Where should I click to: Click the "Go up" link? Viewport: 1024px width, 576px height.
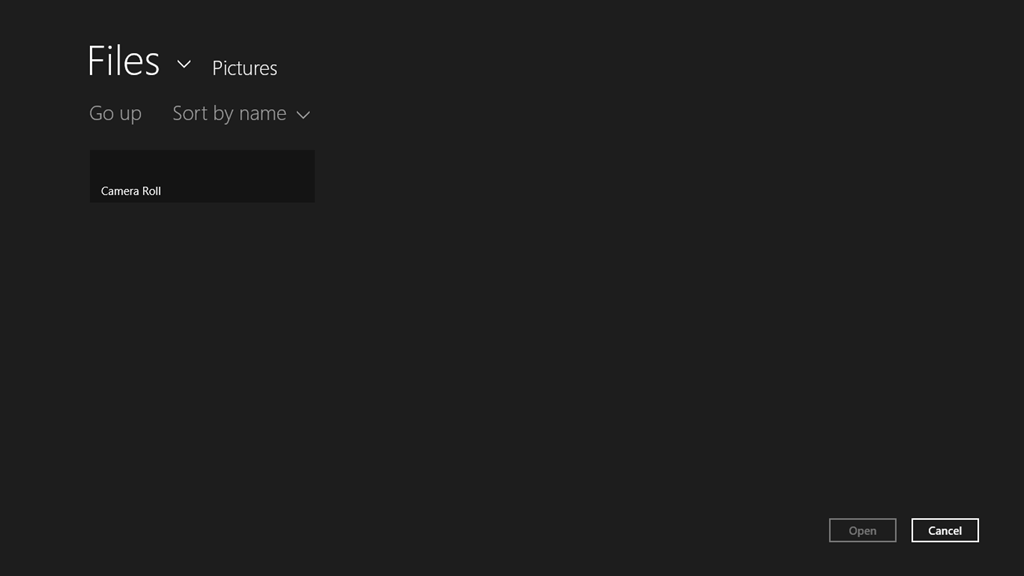point(115,114)
